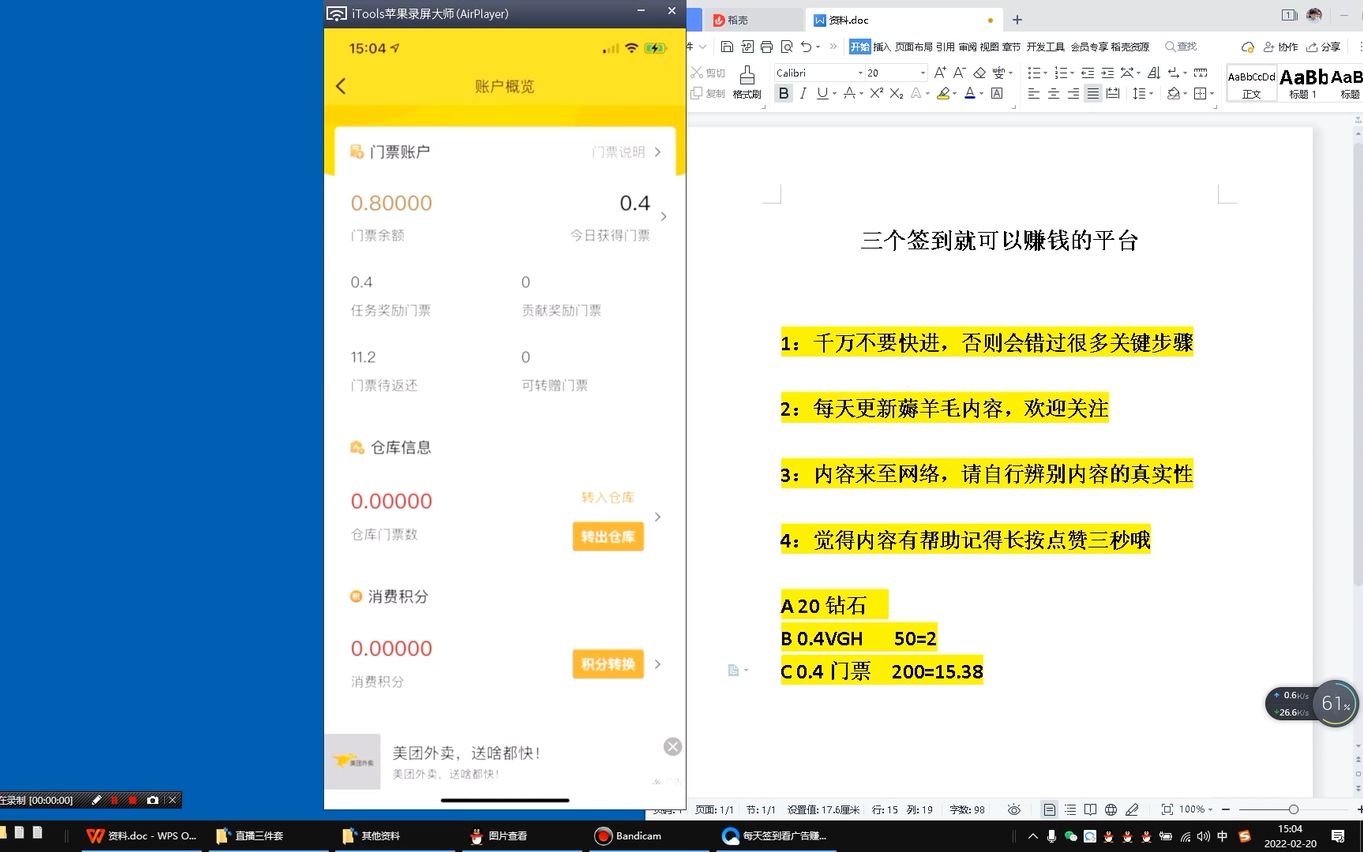Open 门票说明 link in phone app
This screenshot has width=1363, height=852.
626,152
